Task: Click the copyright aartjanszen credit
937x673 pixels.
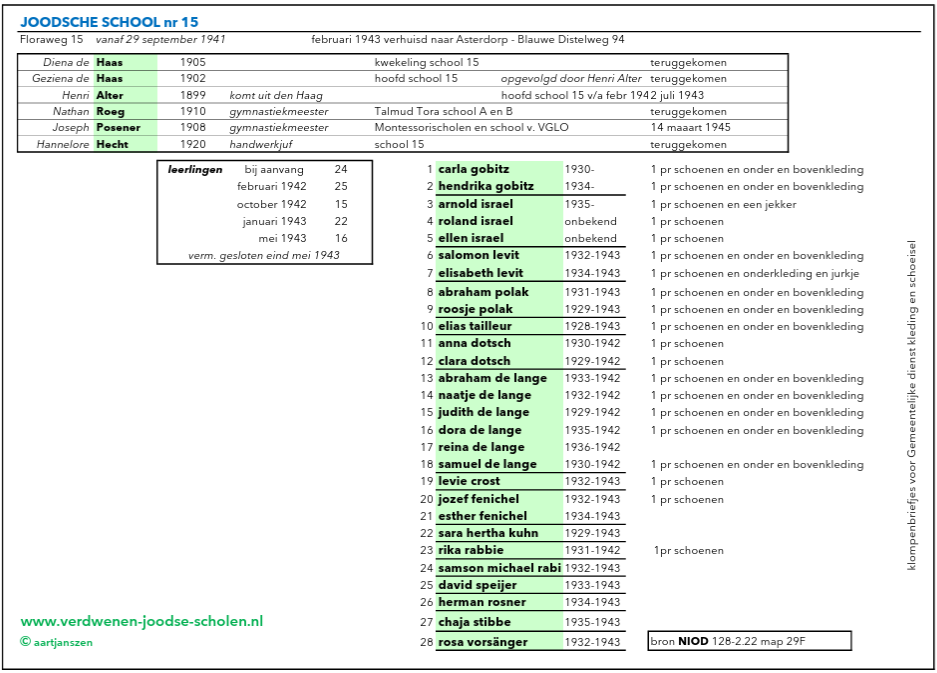Action: [x=56, y=642]
